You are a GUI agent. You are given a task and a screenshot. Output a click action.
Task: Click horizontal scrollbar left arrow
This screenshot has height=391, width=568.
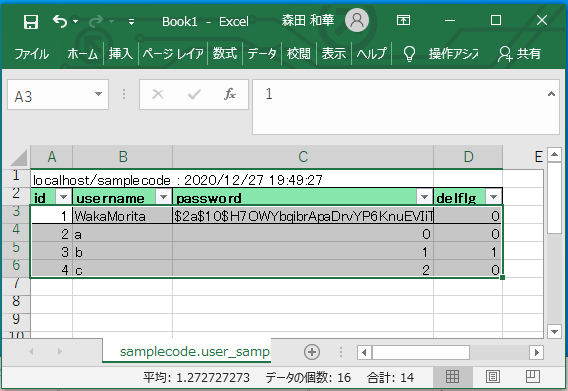coord(364,352)
